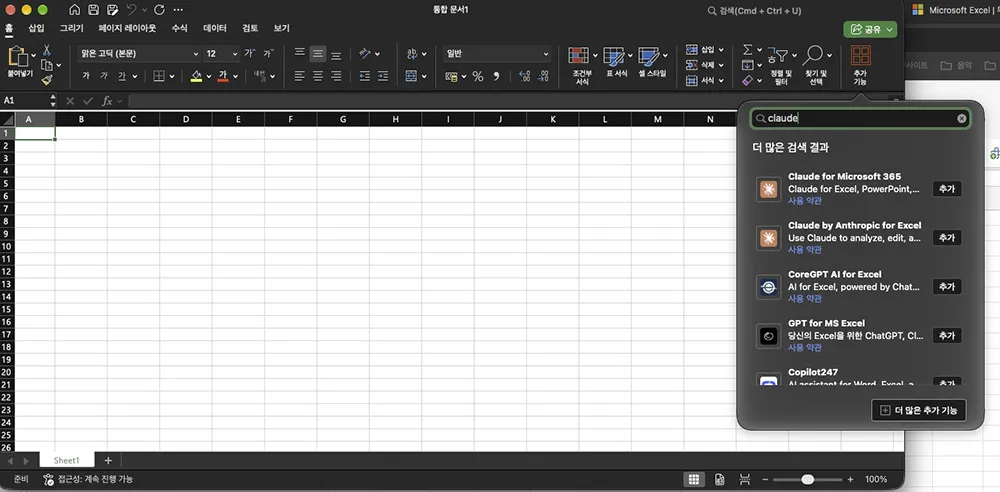Click 더 많은 추가 기능 button

(918, 410)
